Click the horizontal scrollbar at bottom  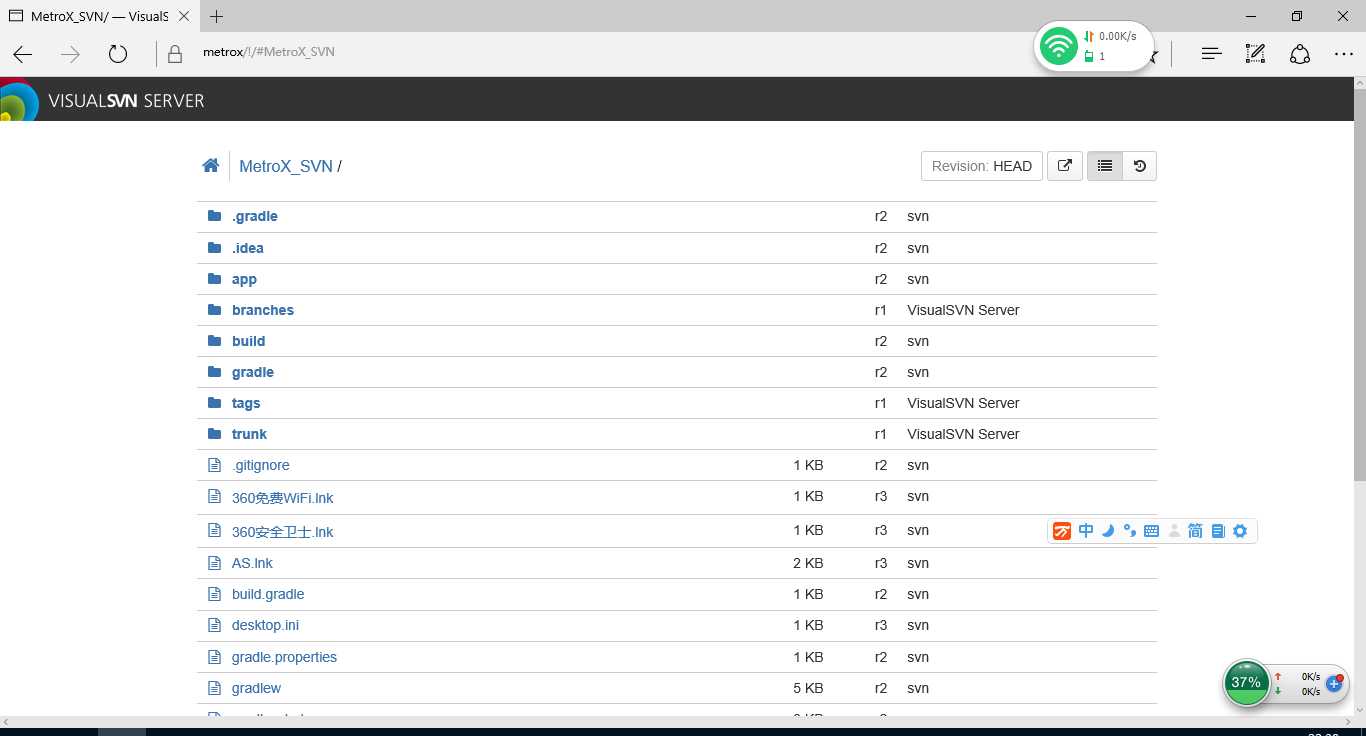678,721
